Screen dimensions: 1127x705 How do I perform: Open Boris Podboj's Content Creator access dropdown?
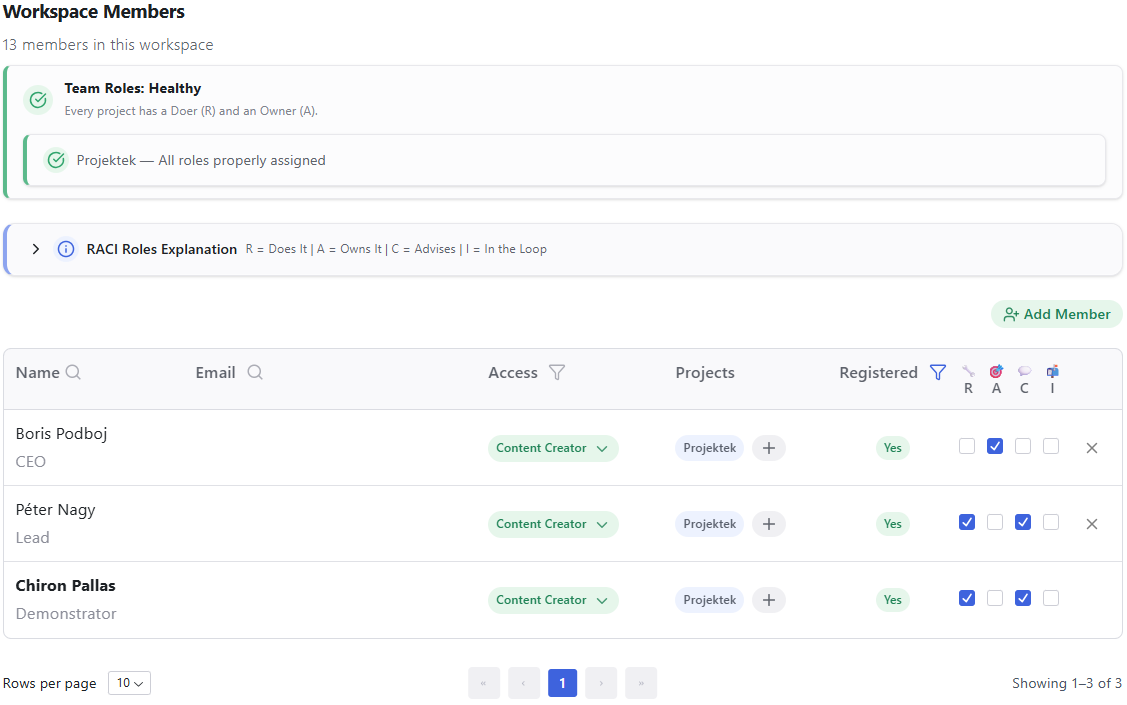coord(553,448)
